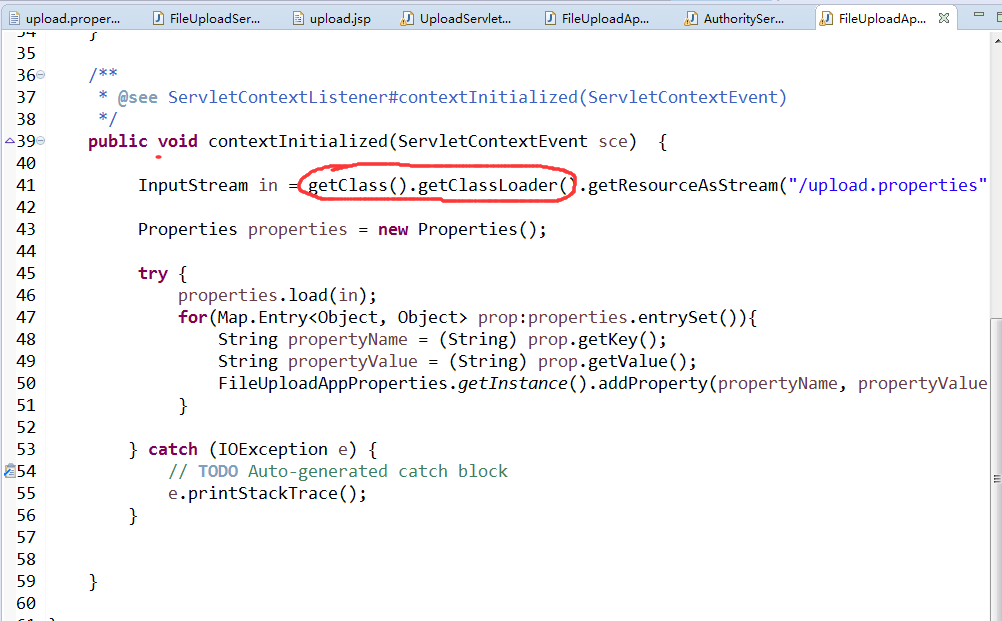This screenshot has width=1002, height=621.
Task: Click the Java icon on the active FileUploadAp... tab
Action: 826,19
